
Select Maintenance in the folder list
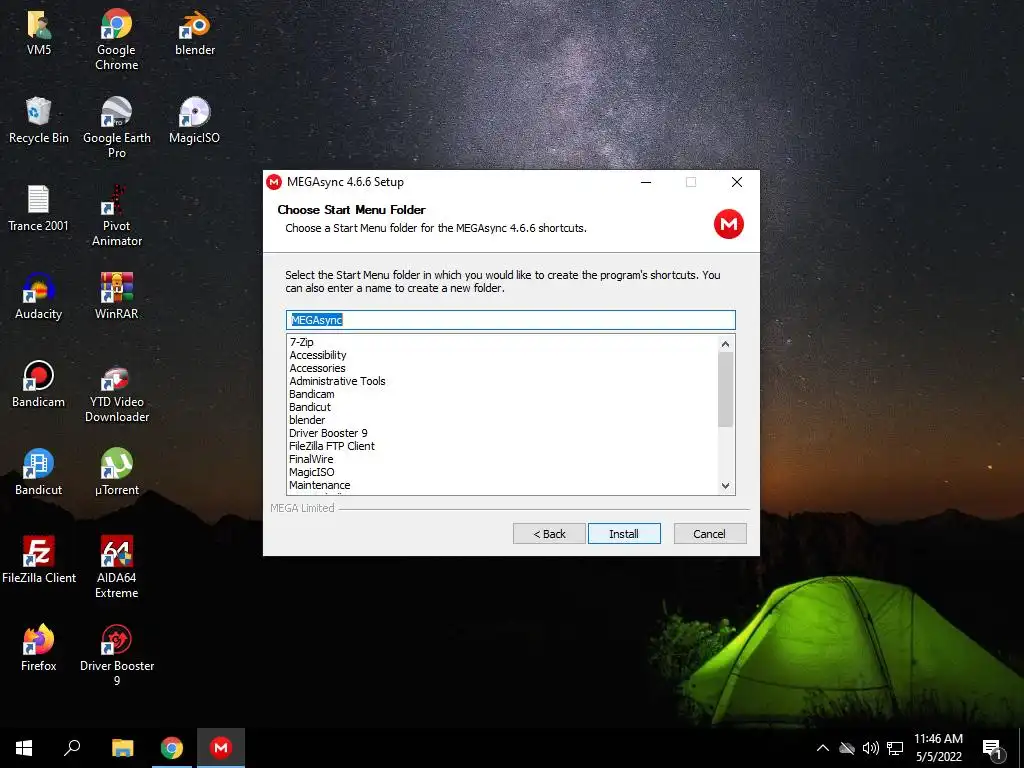320,486
